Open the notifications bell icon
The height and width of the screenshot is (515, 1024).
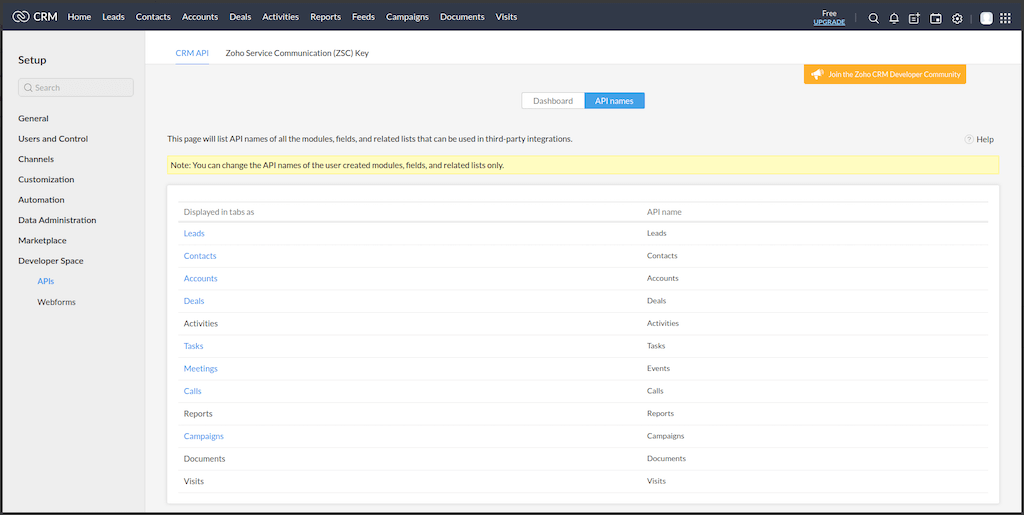click(x=894, y=18)
